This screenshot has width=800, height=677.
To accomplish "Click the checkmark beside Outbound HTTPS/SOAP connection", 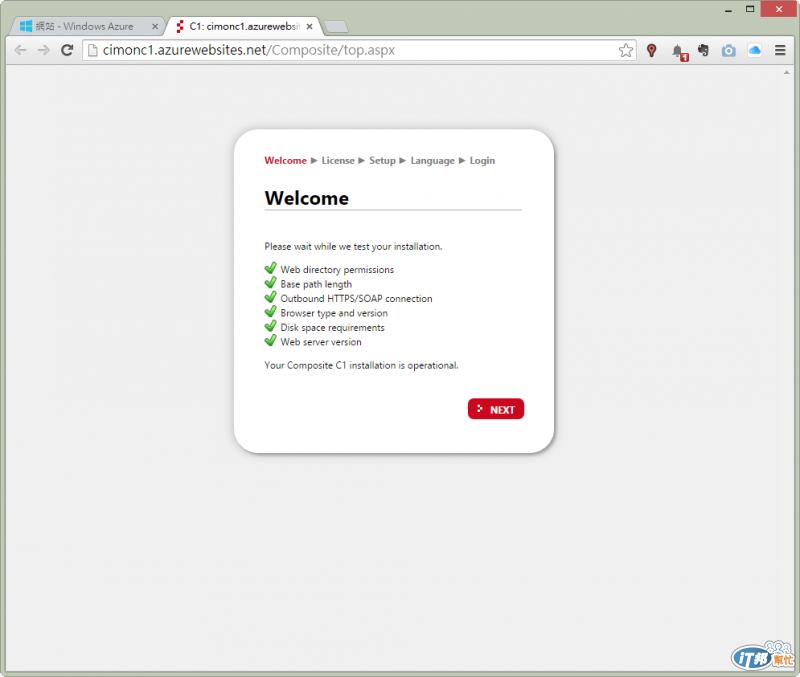I will [x=270, y=297].
